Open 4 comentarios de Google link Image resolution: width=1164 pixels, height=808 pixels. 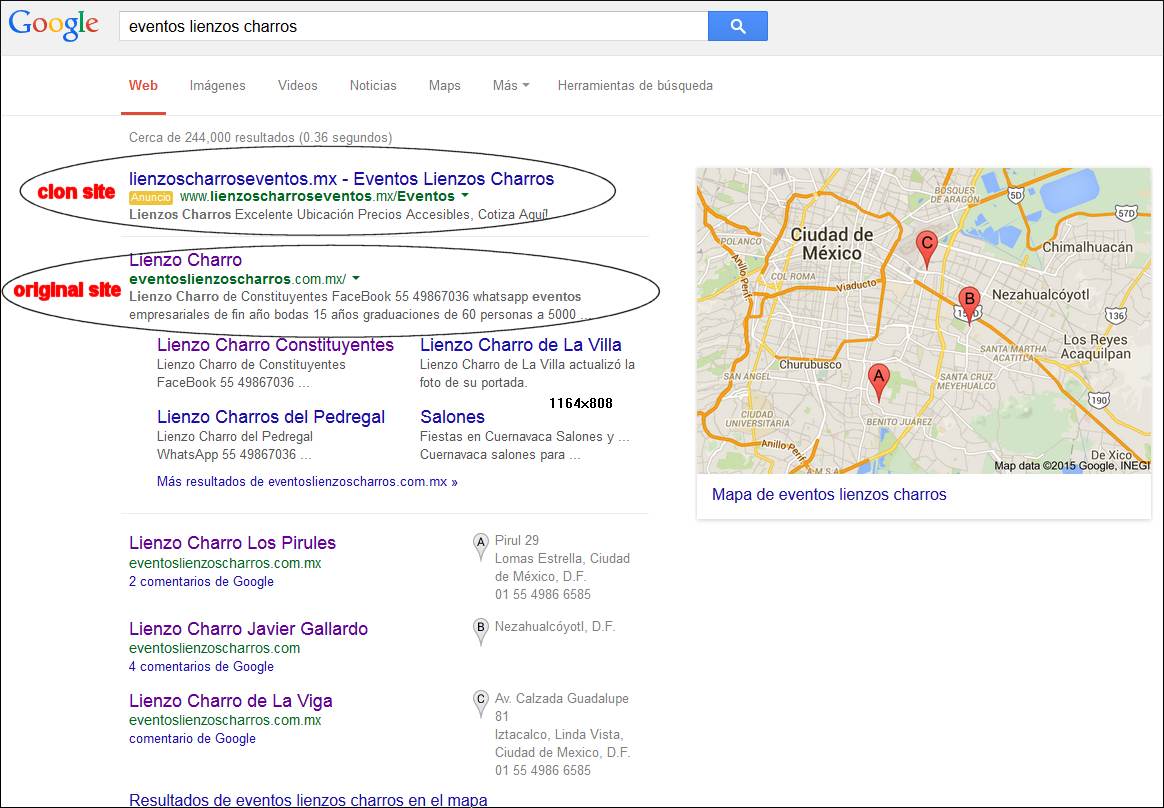[x=201, y=666]
